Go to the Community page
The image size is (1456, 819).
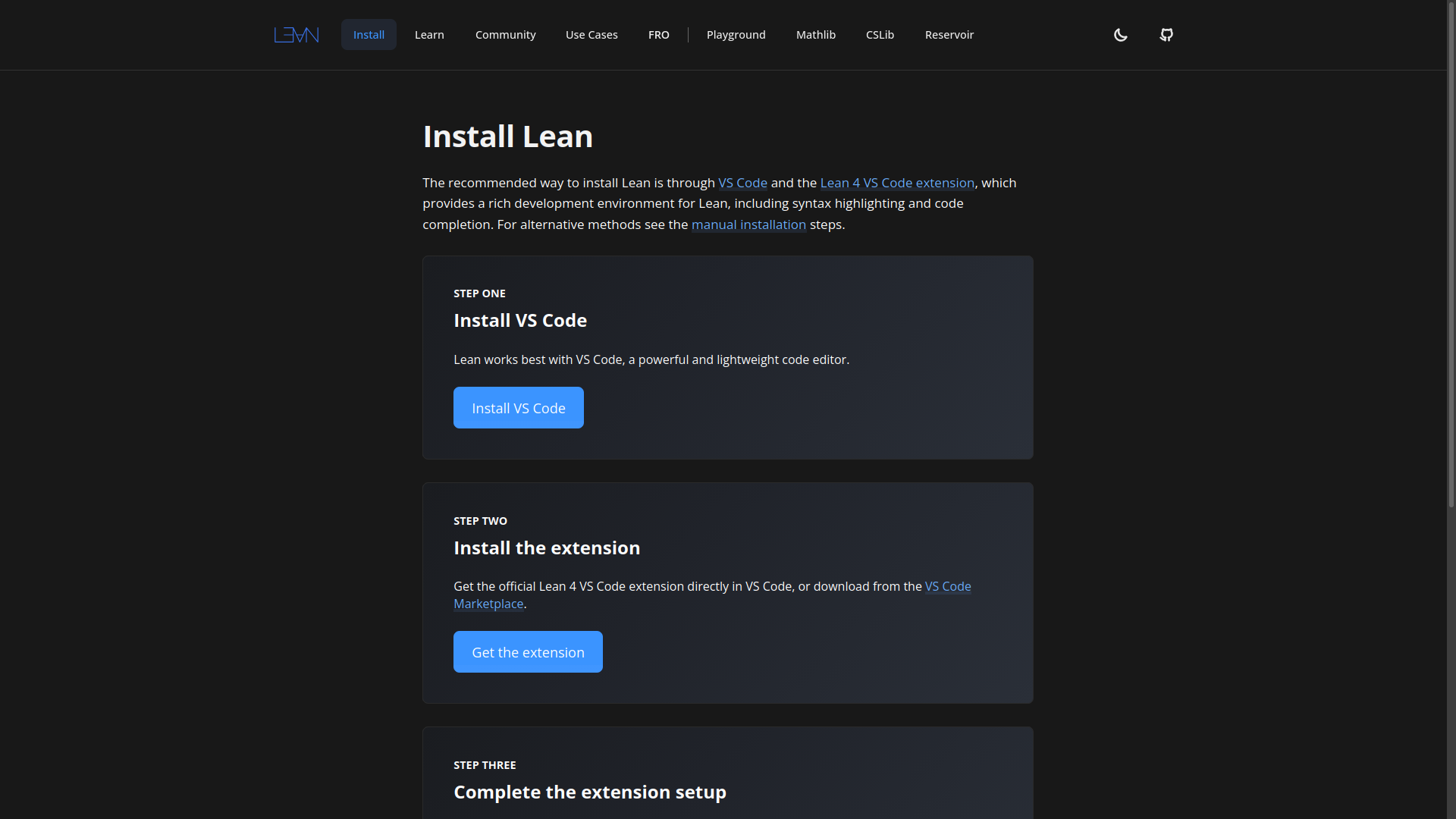click(x=505, y=35)
